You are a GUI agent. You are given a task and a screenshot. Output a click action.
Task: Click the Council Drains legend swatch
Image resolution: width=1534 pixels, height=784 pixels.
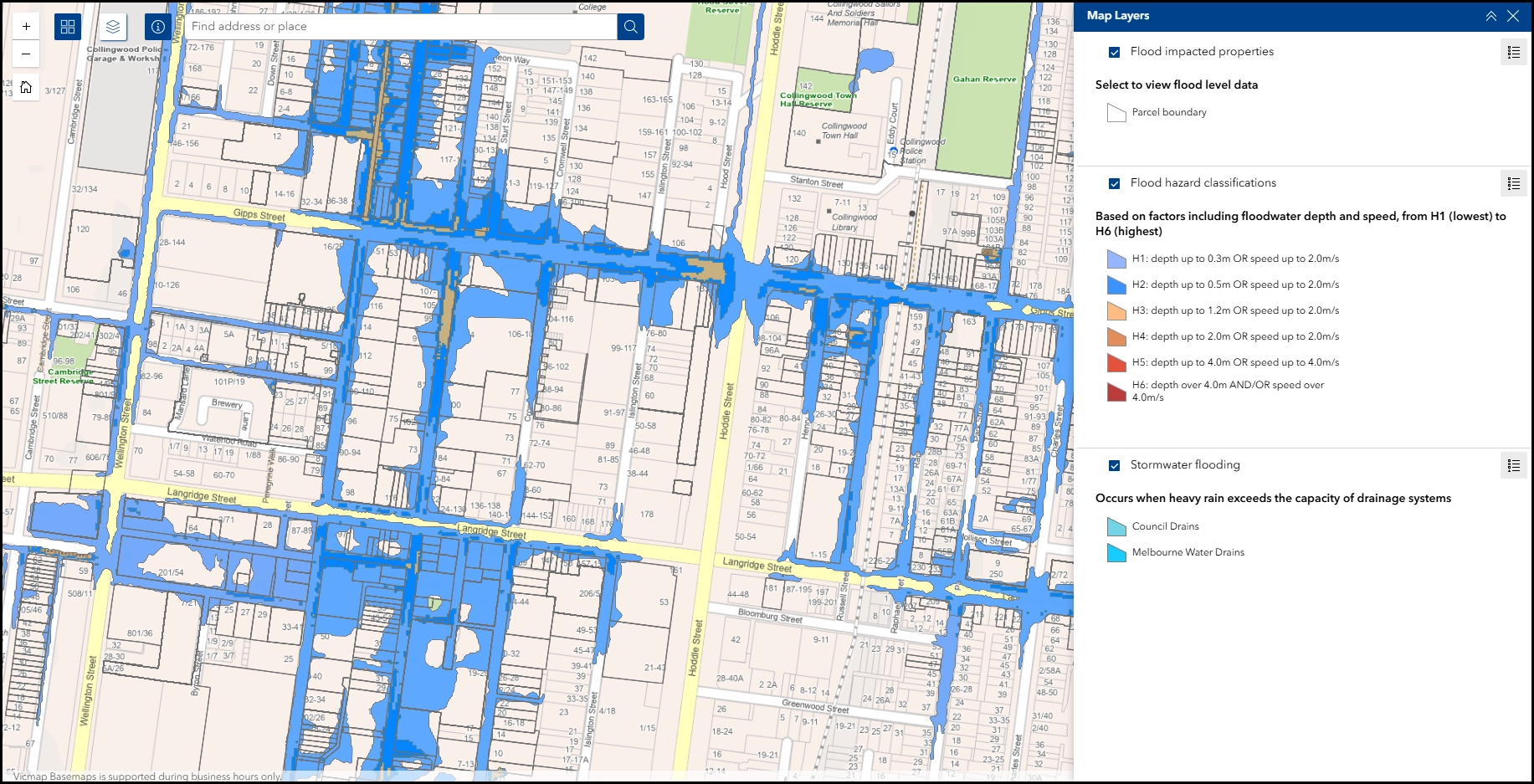click(1116, 527)
